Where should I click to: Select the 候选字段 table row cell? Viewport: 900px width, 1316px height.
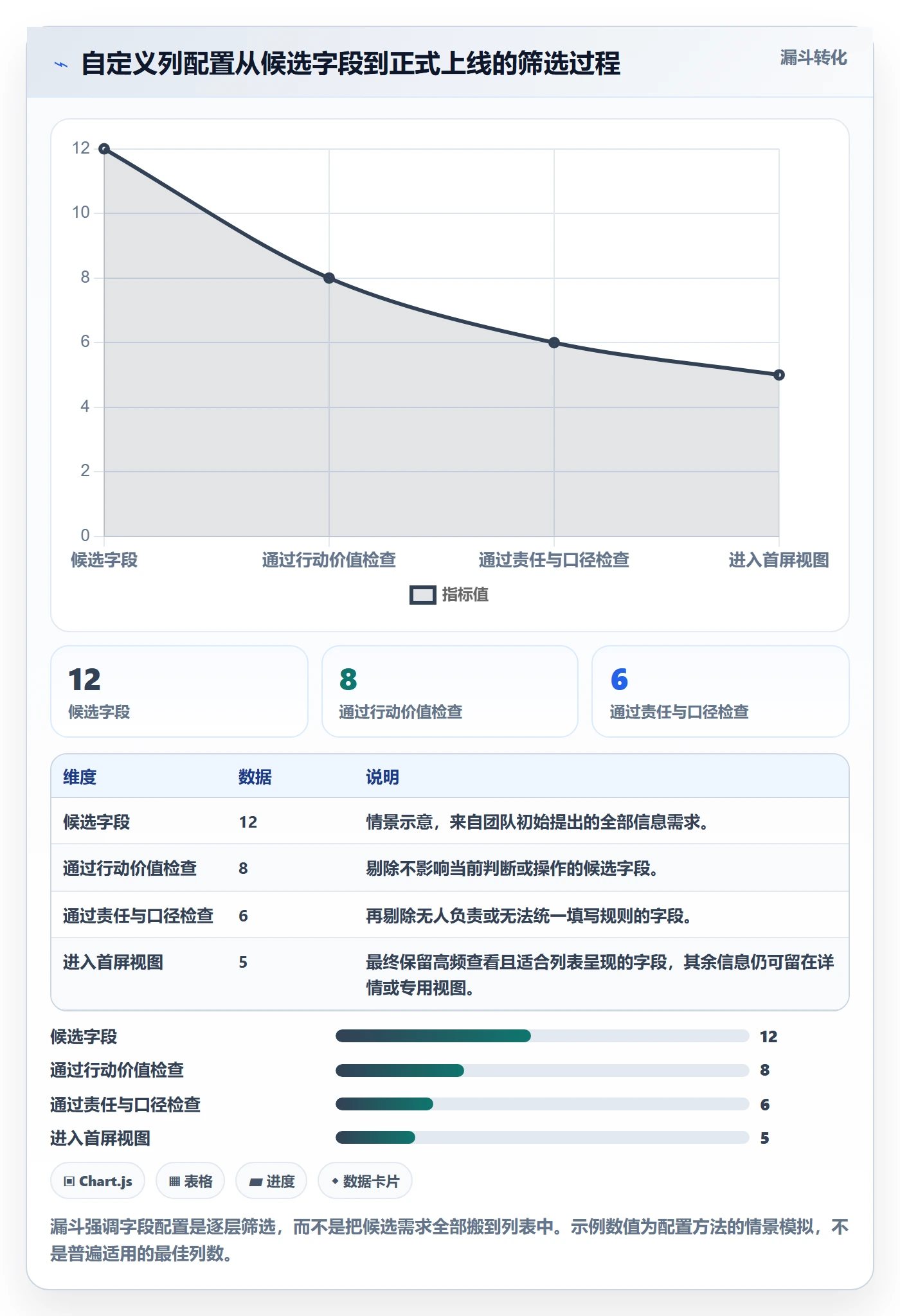96,822
